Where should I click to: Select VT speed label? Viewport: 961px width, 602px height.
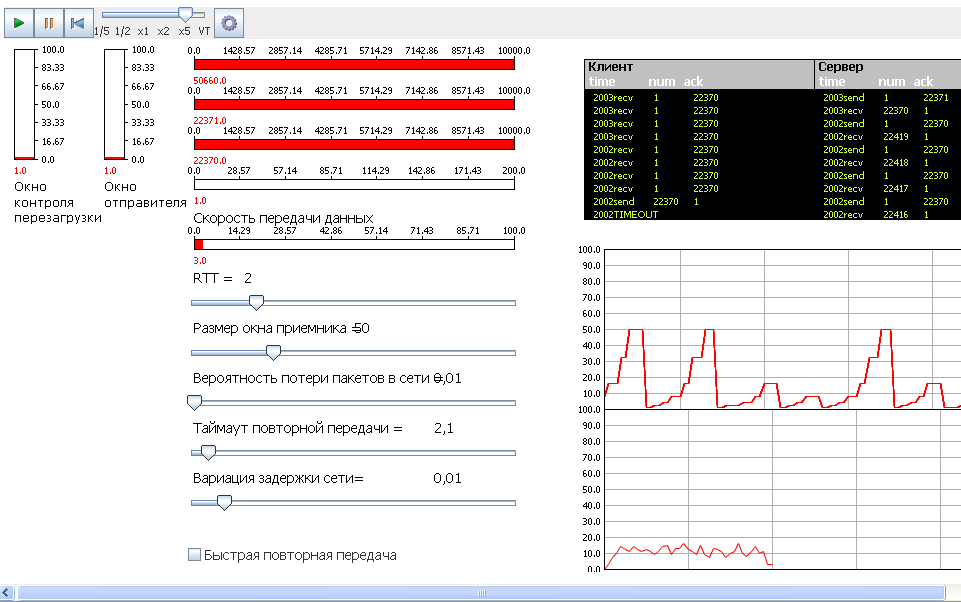pyautogui.click(x=204, y=31)
